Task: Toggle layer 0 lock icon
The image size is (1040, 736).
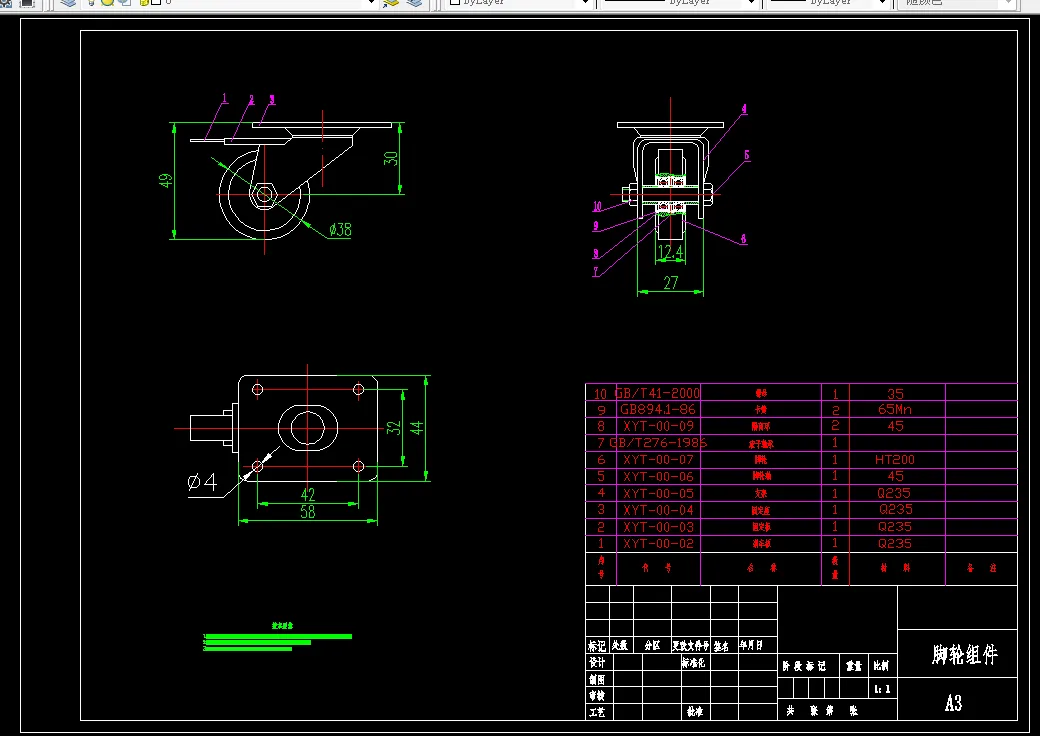Action: click(144, 3)
